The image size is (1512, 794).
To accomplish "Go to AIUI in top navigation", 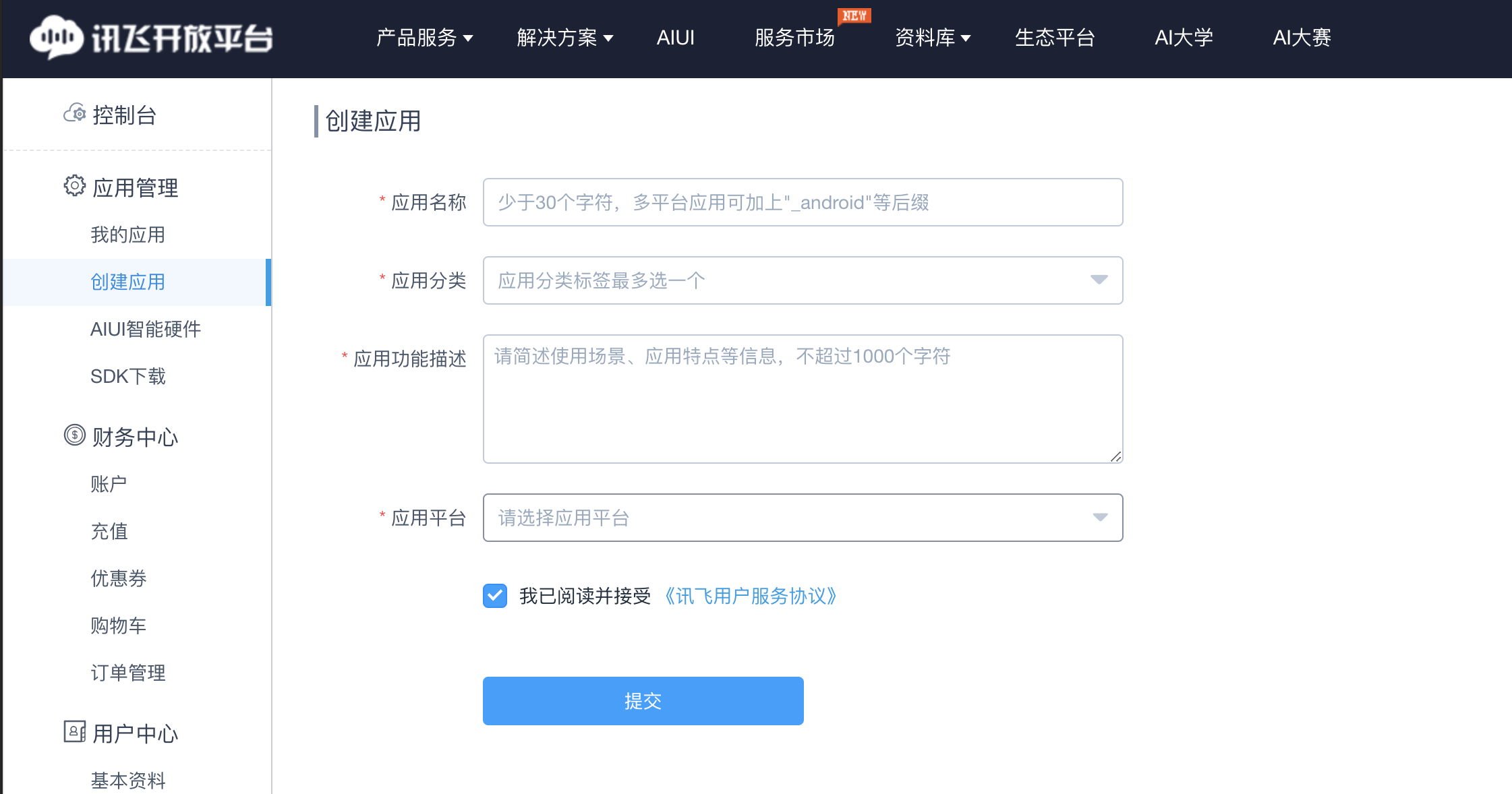I will pyautogui.click(x=675, y=38).
